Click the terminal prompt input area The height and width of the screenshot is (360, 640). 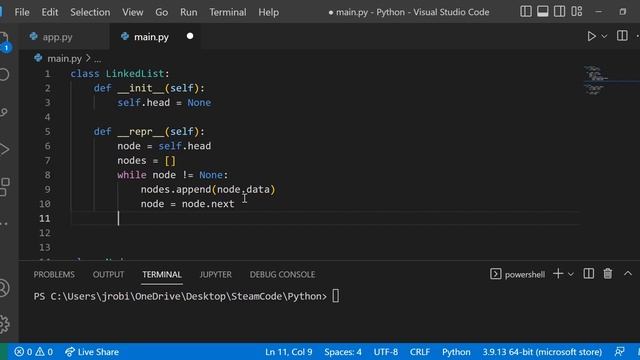coord(336,296)
